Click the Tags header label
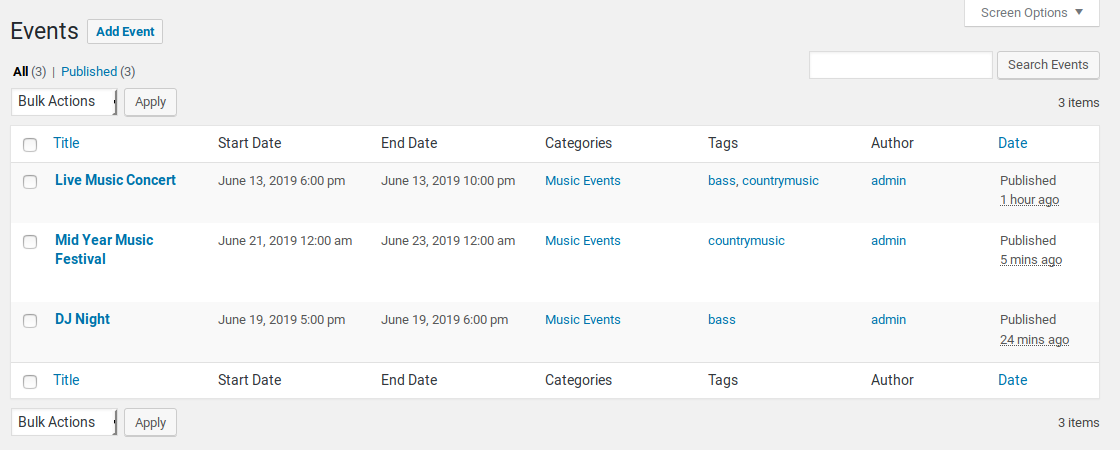Viewport: 1120px width, 450px height. coord(723,143)
